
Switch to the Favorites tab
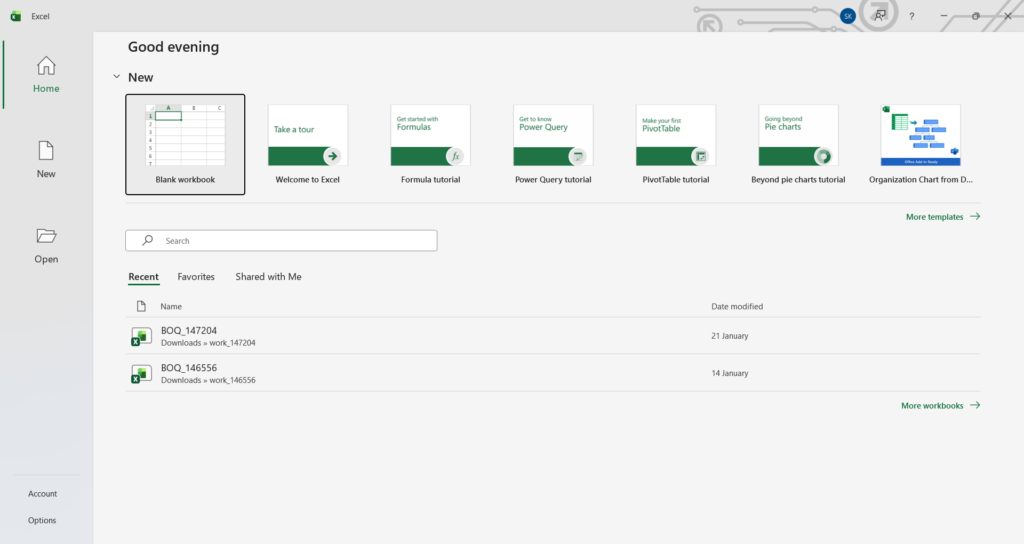tap(196, 277)
